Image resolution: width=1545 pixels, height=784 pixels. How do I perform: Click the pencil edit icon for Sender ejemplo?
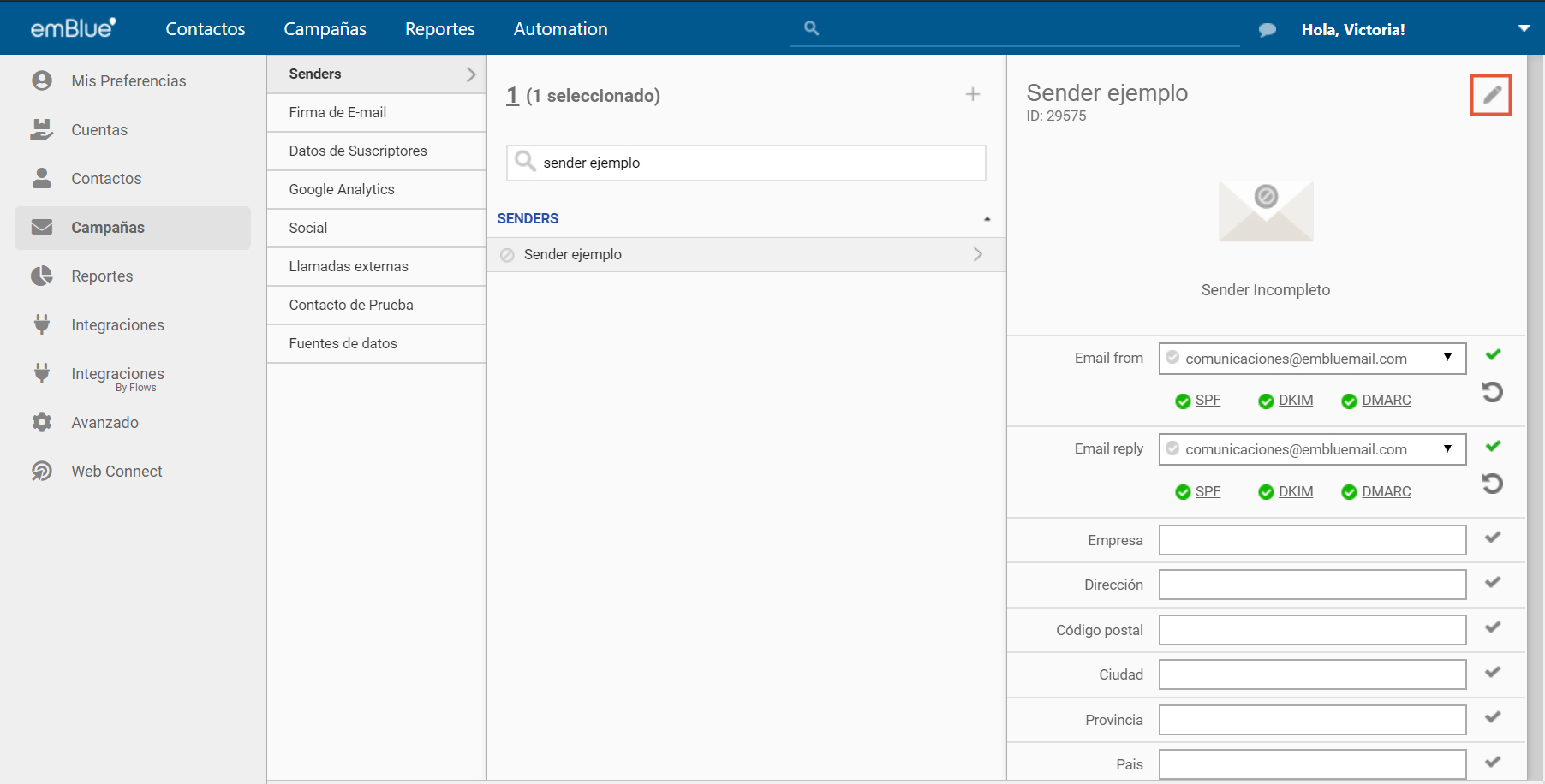[1491, 95]
